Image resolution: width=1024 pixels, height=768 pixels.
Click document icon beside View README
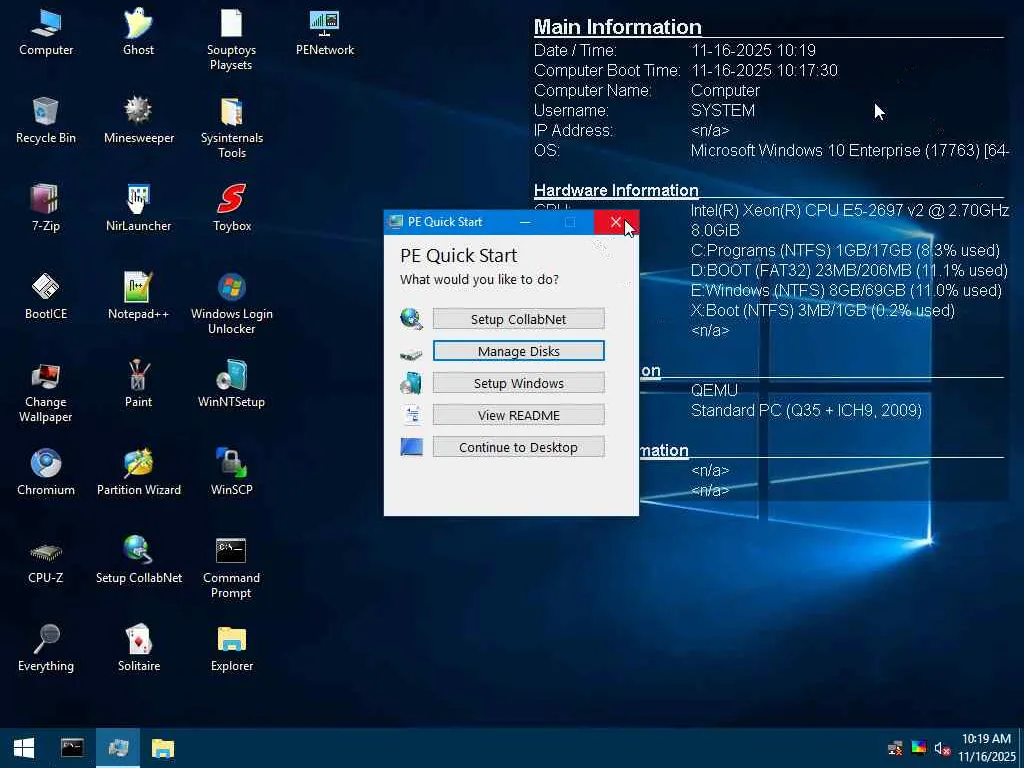pyautogui.click(x=412, y=415)
